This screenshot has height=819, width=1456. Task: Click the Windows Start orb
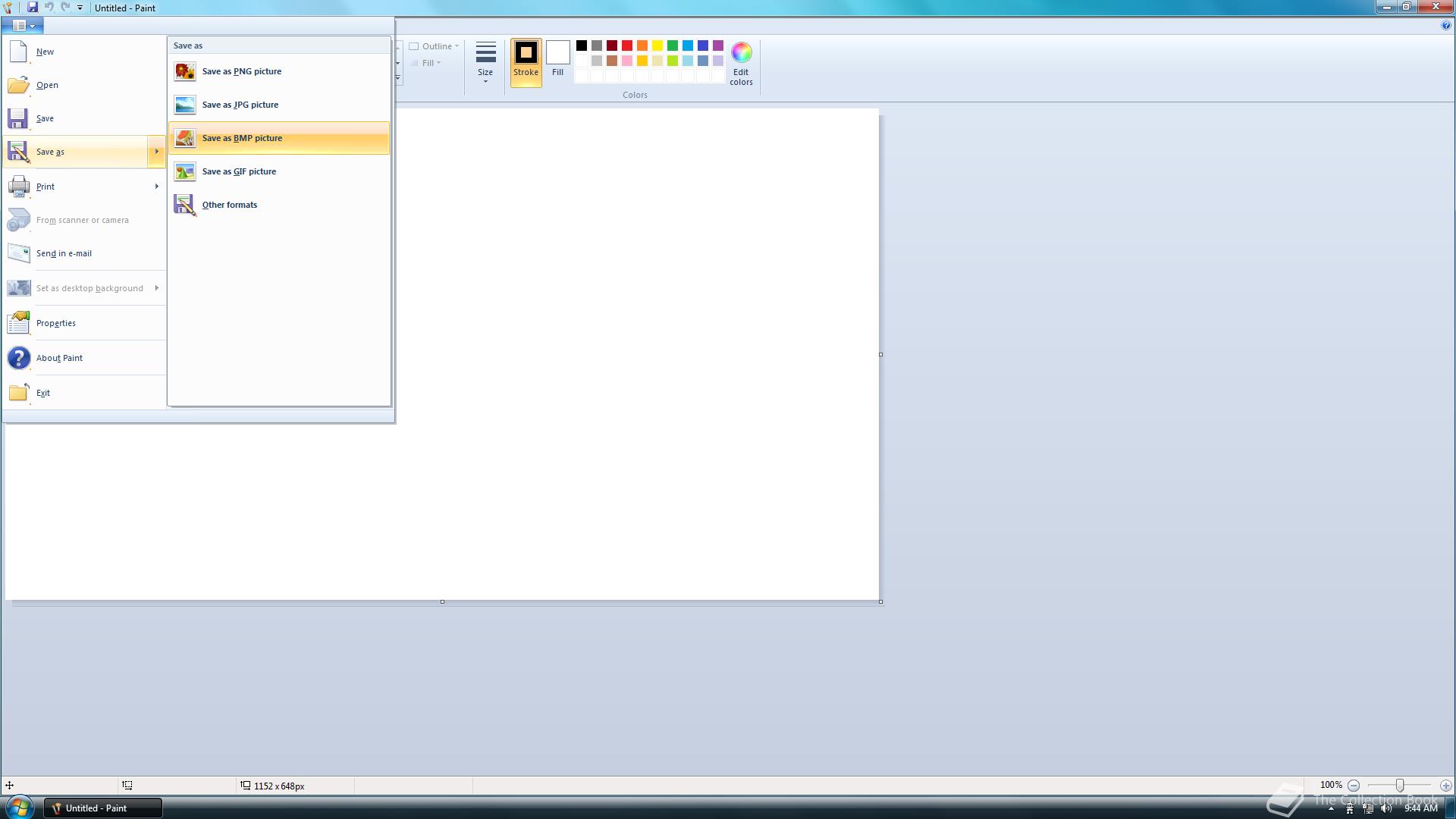click(x=18, y=808)
